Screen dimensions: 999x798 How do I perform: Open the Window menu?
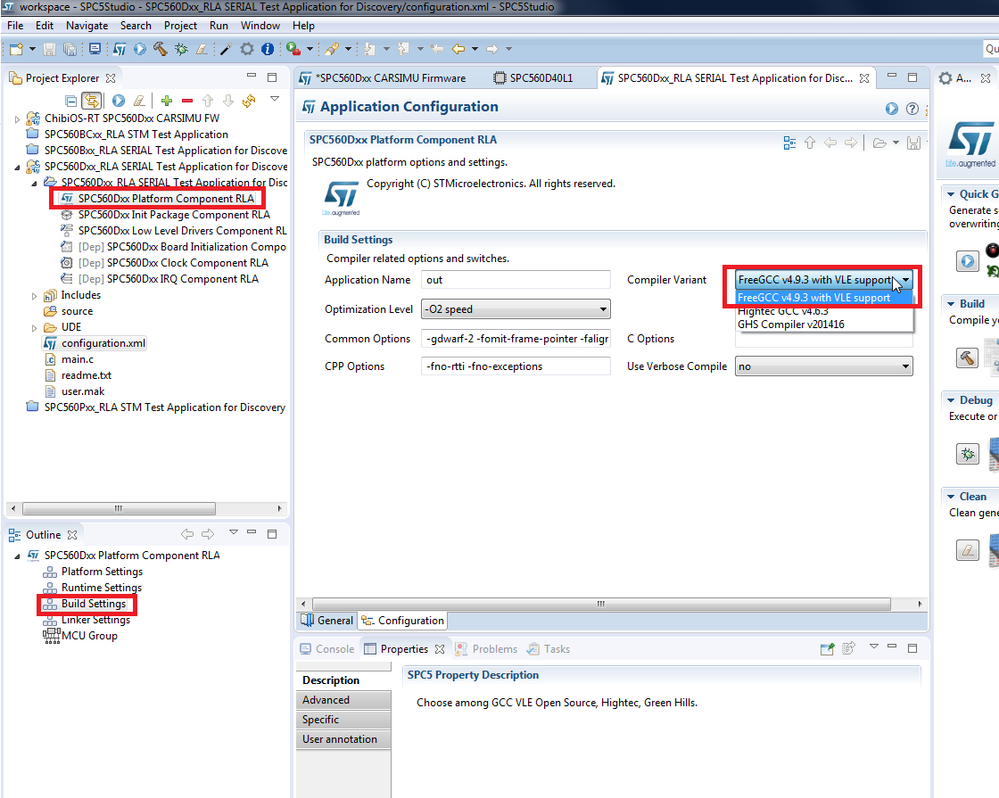coord(260,25)
